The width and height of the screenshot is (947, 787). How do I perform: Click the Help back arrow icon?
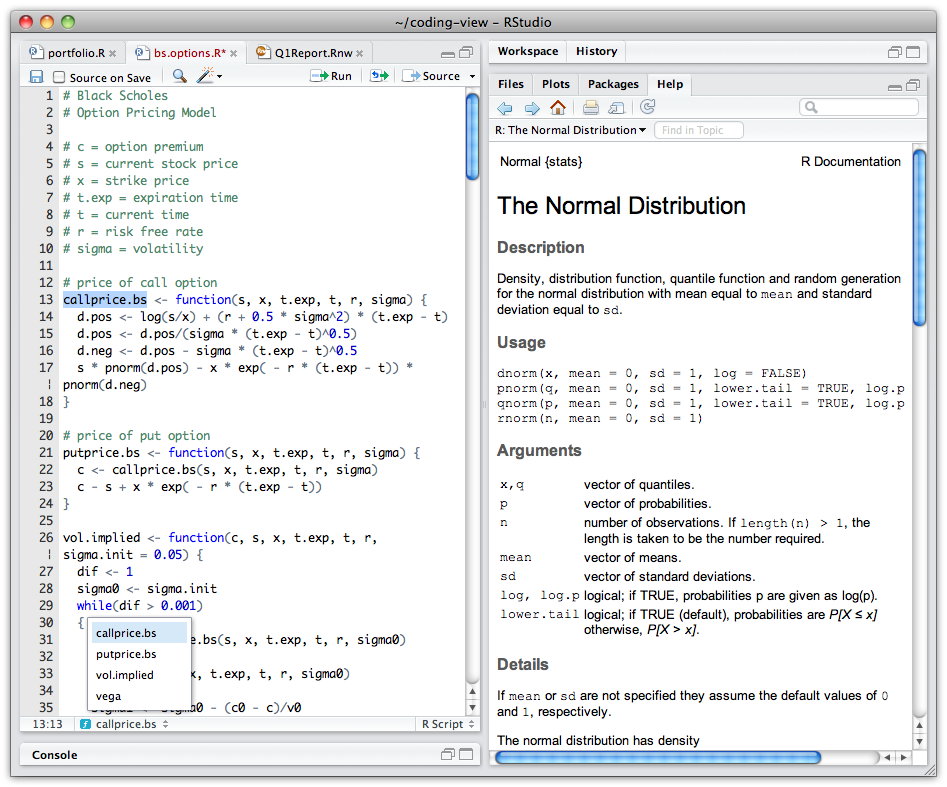[505, 108]
